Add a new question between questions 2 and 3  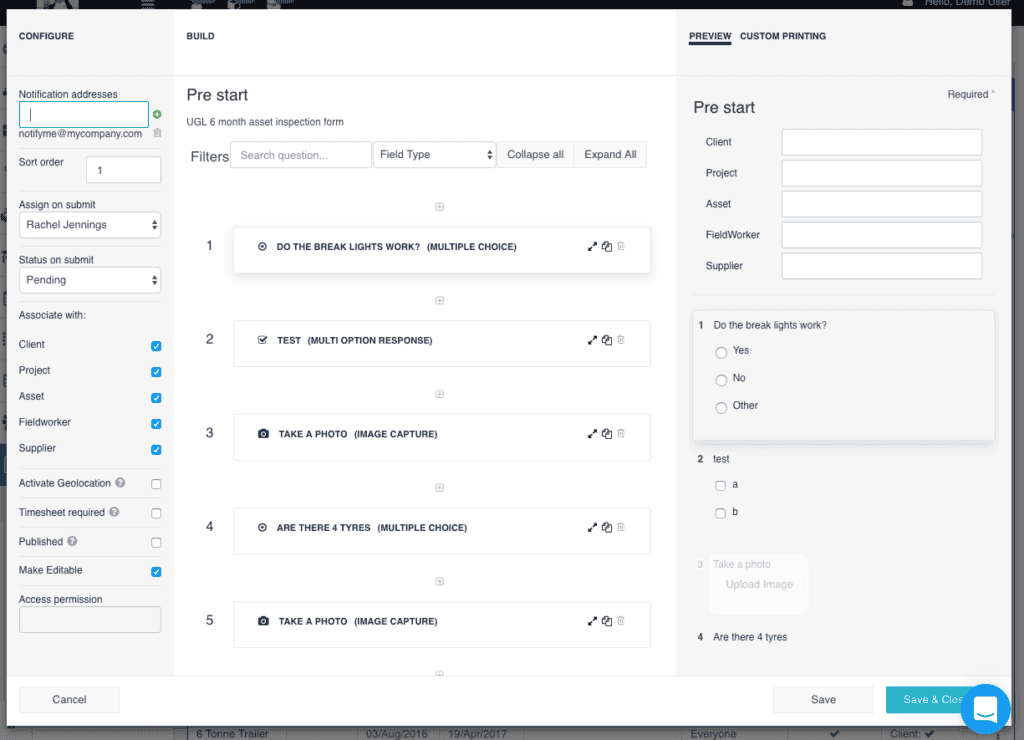point(439,394)
